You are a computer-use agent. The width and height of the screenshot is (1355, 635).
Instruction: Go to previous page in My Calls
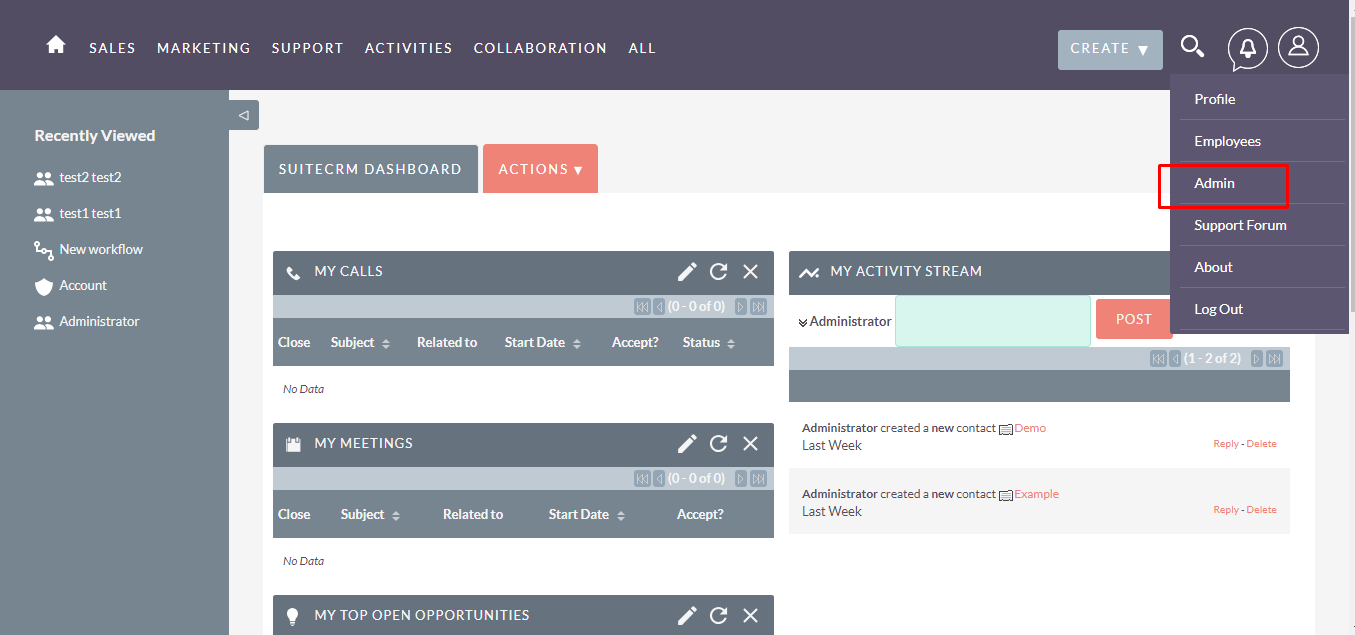click(x=659, y=306)
